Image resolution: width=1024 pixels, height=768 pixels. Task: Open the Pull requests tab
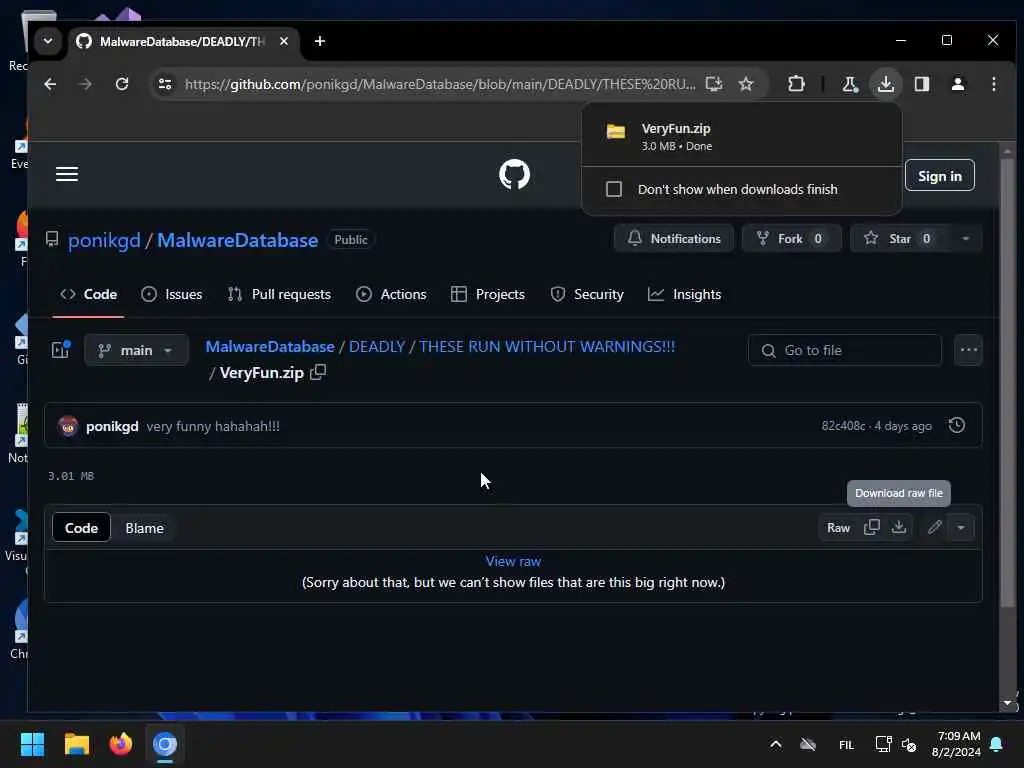pyautogui.click(x=279, y=295)
